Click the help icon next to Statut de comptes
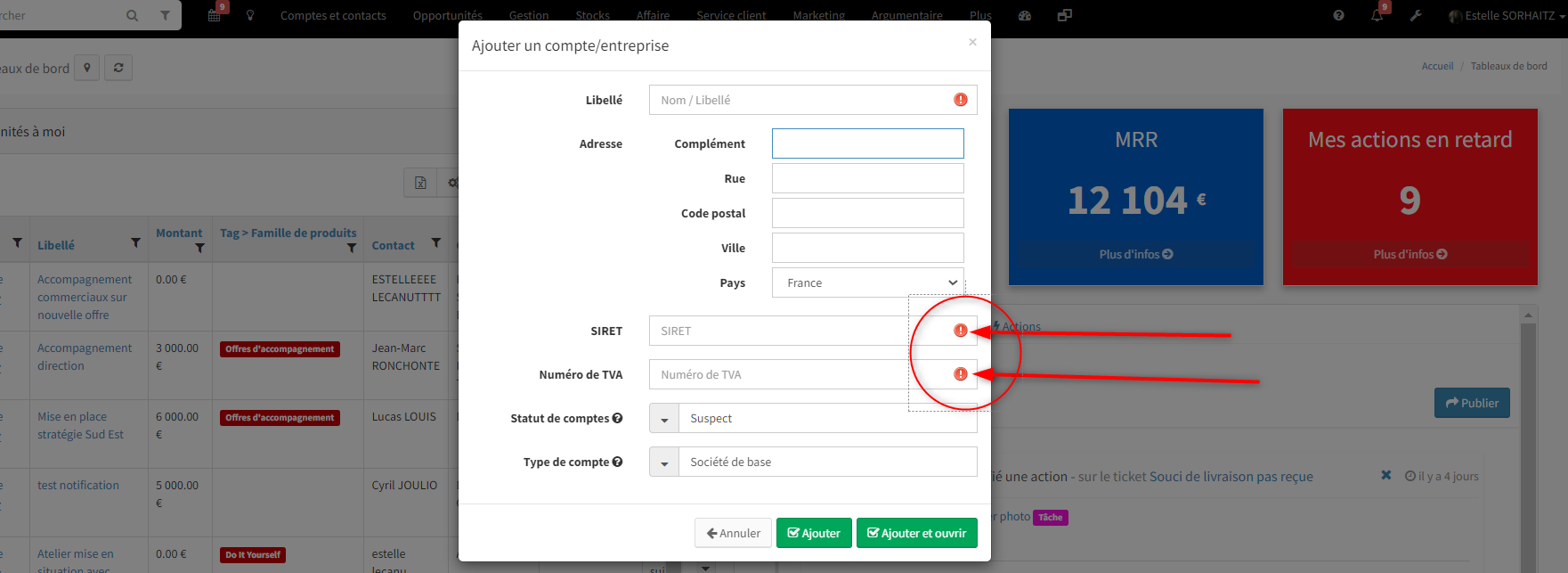The width and height of the screenshot is (1568, 573). pyautogui.click(x=617, y=418)
